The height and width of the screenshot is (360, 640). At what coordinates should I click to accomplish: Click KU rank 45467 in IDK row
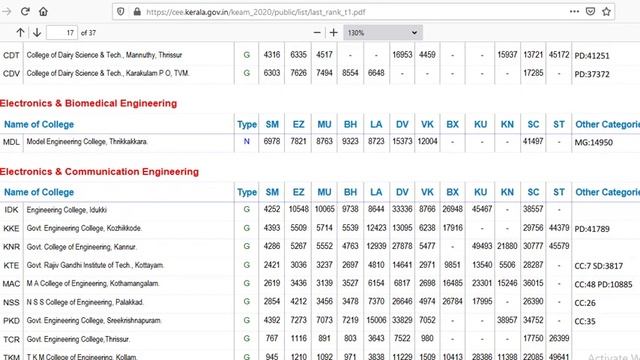[482, 209]
